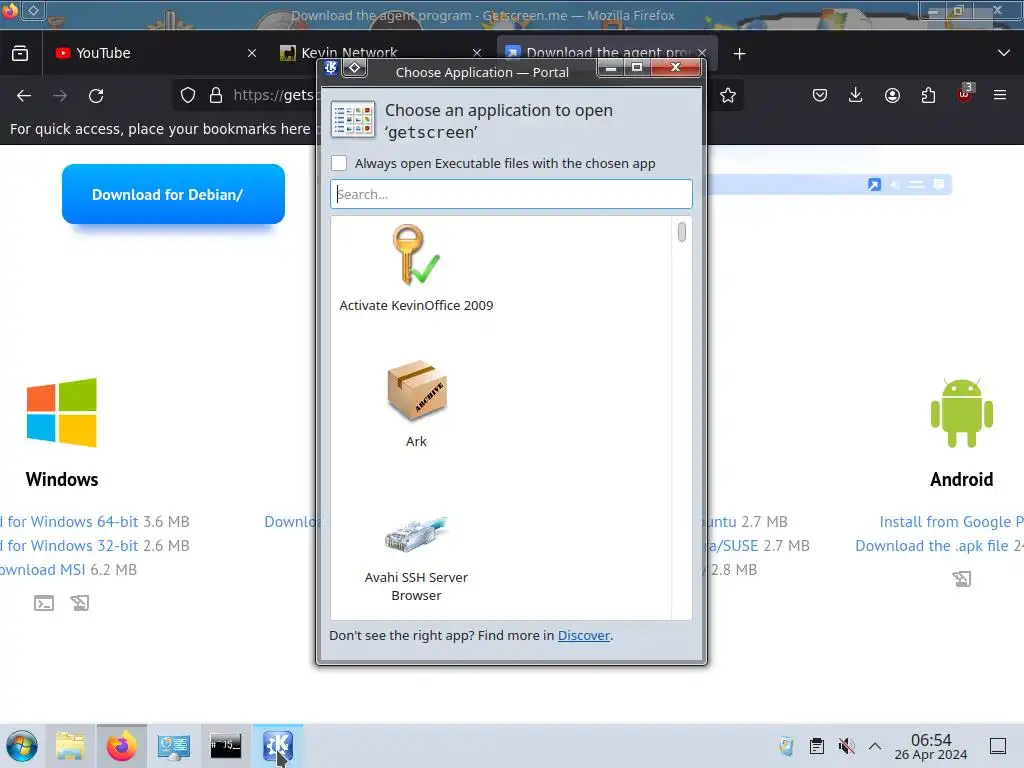
Task: Click the Android robot logo
Action: pyautogui.click(x=961, y=413)
